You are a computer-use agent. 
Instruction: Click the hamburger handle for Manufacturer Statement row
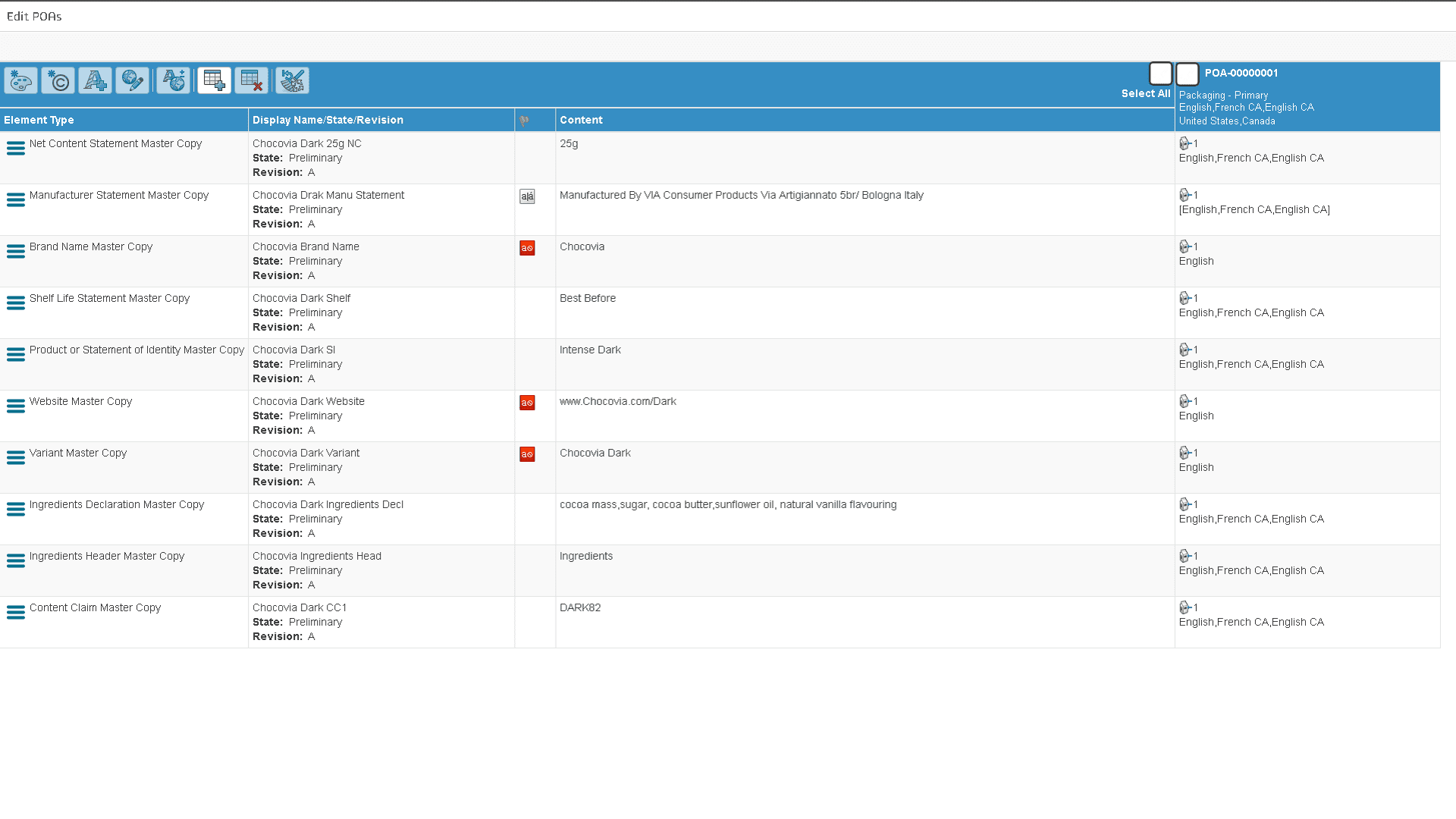click(15, 200)
